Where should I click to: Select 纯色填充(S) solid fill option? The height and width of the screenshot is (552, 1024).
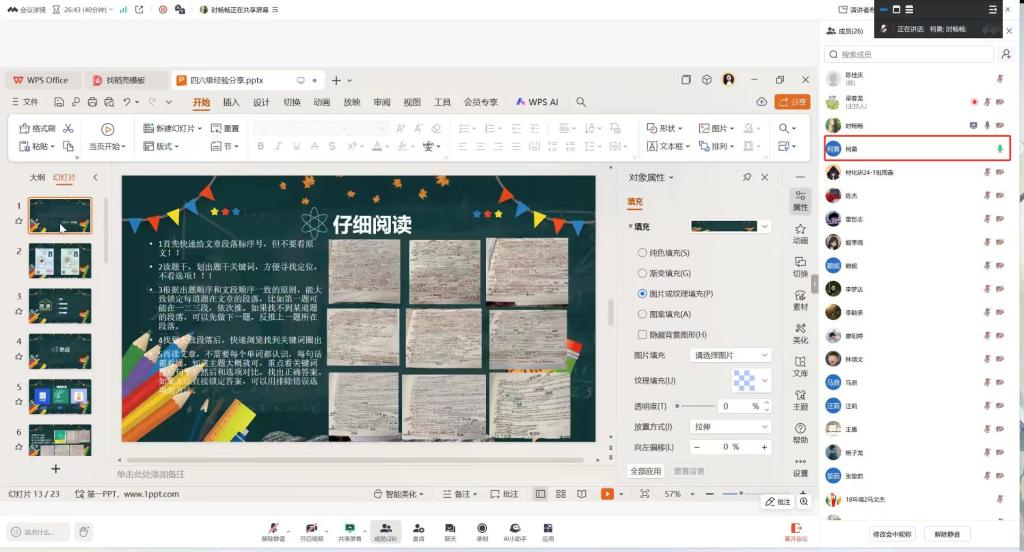(643, 253)
